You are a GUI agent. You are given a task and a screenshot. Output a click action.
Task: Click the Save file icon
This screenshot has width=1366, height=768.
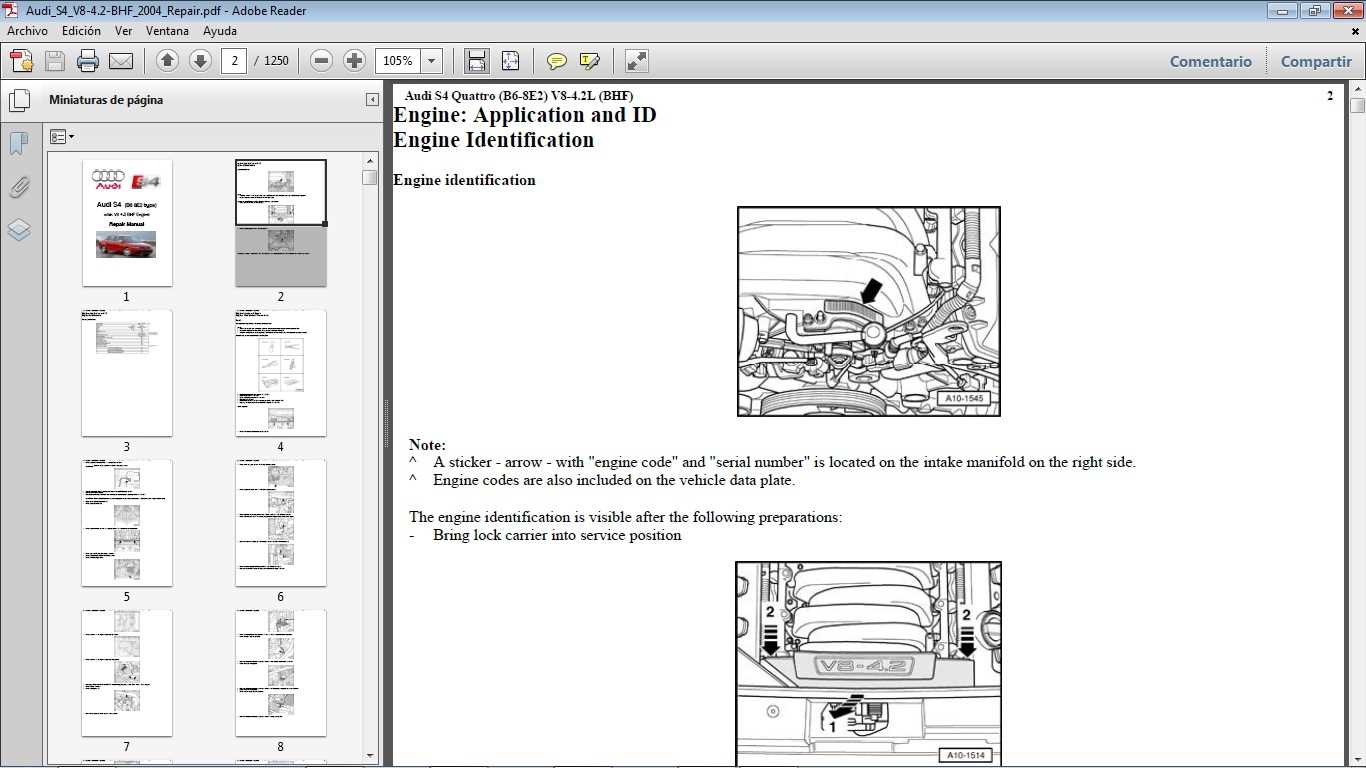click(x=55, y=61)
